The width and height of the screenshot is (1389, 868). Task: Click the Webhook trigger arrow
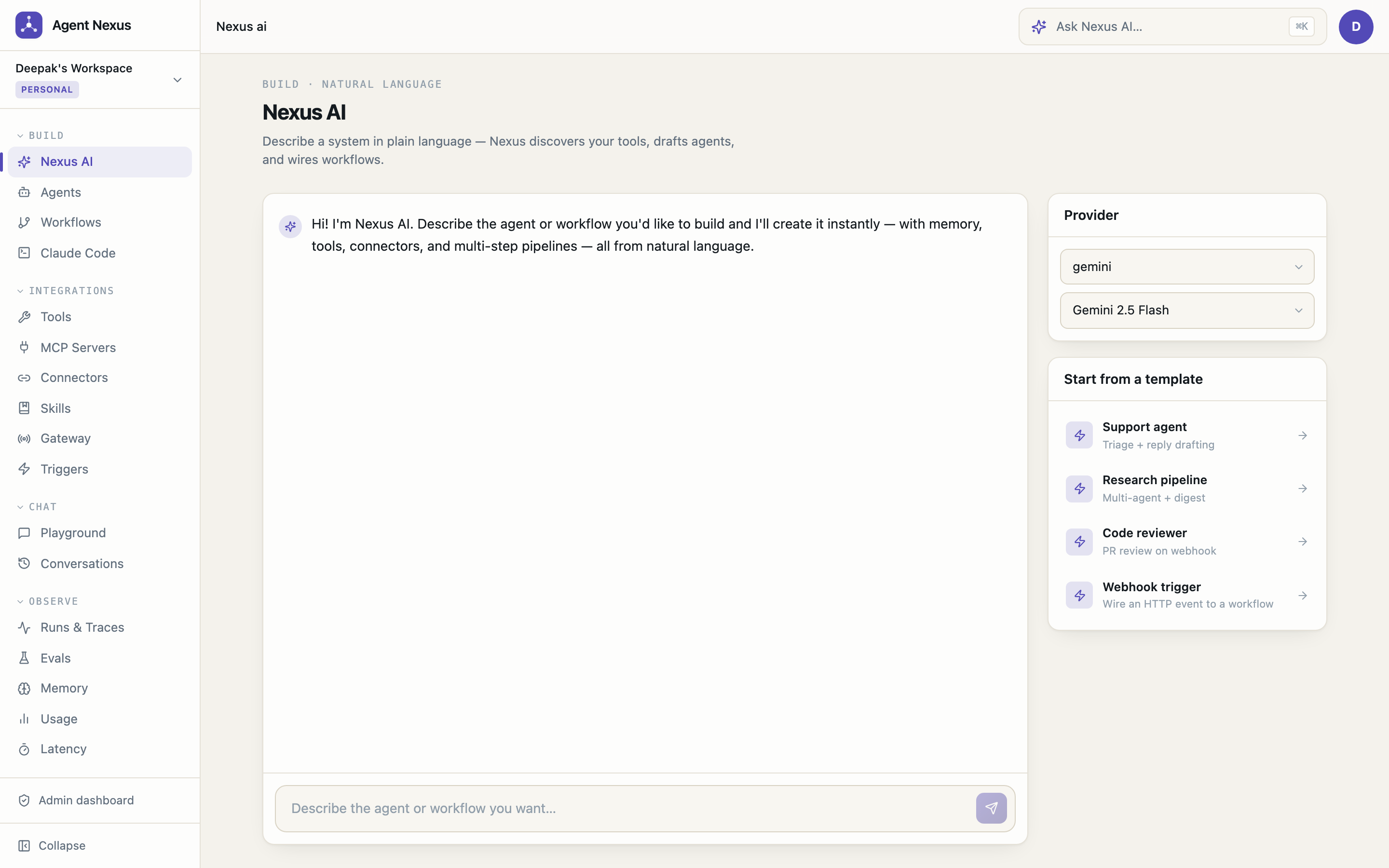point(1302,596)
